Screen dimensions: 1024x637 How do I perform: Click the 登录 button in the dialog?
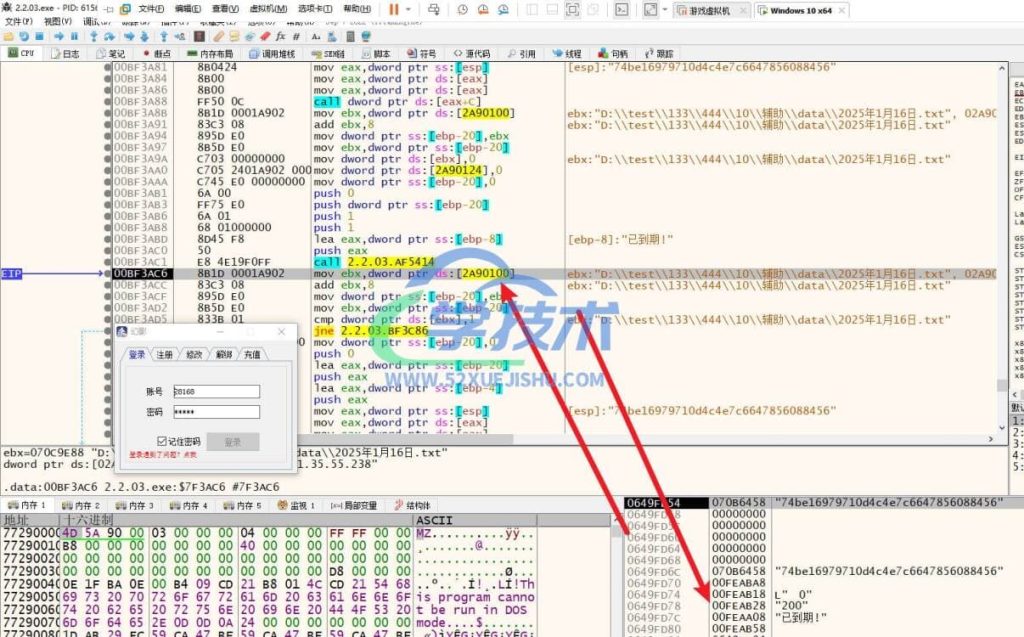(x=233, y=441)
